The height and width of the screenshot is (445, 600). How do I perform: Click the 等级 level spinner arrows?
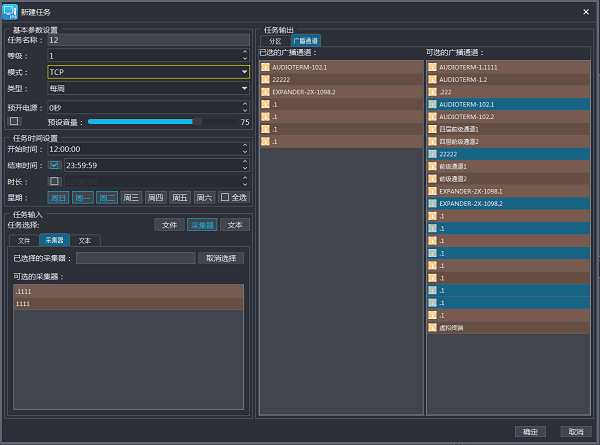(x=244, y=56)
